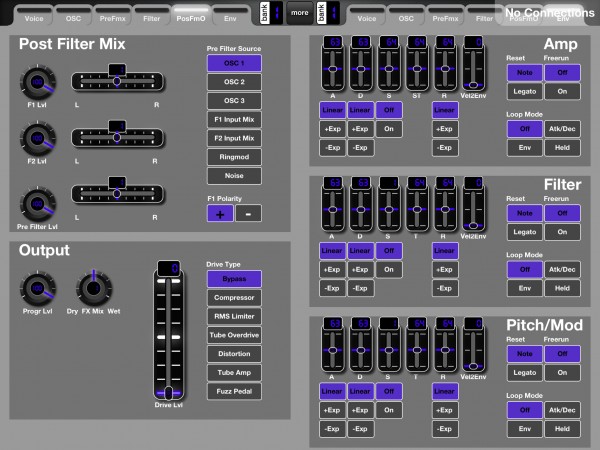The image size is (600, 450).
Task: Turn Pitch/Mod Freerun On
Action: coord(562,373)
